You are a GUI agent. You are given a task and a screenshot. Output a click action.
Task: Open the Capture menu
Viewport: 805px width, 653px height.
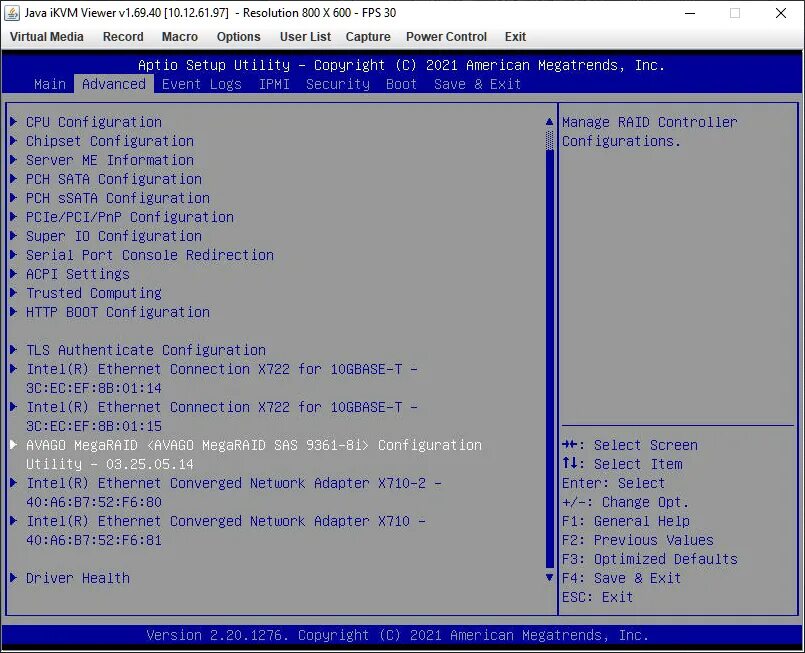[x=368, y=37]
